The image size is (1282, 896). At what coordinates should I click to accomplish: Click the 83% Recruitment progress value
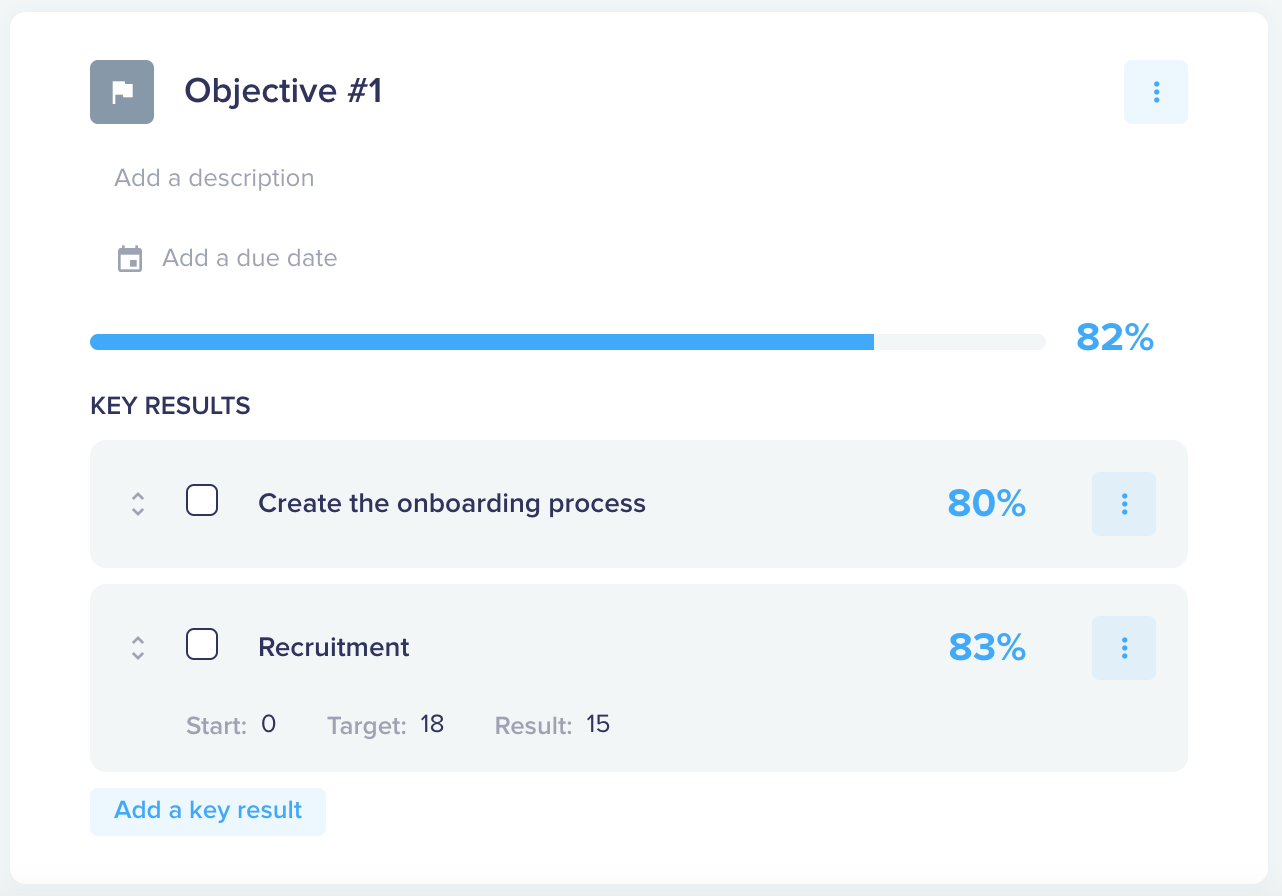[x=987, y=648]
